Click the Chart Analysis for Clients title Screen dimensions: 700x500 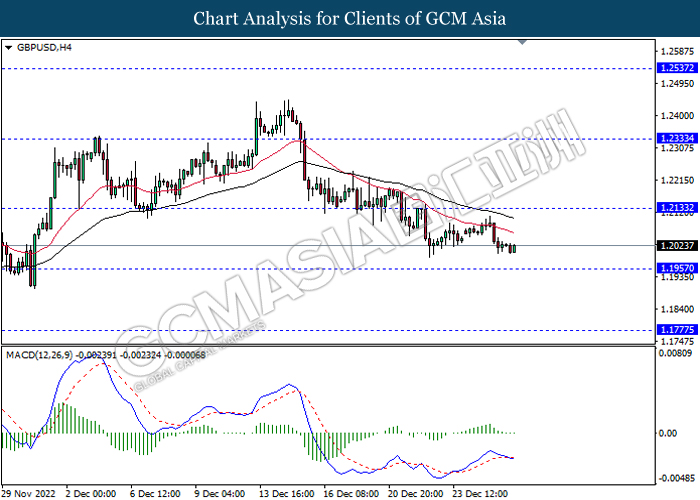click(350, 18)
